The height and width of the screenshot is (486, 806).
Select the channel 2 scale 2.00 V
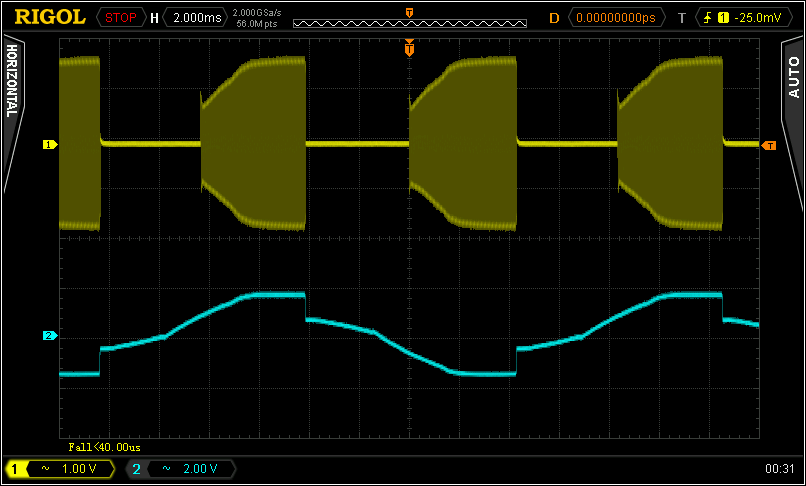click(200, 469)
